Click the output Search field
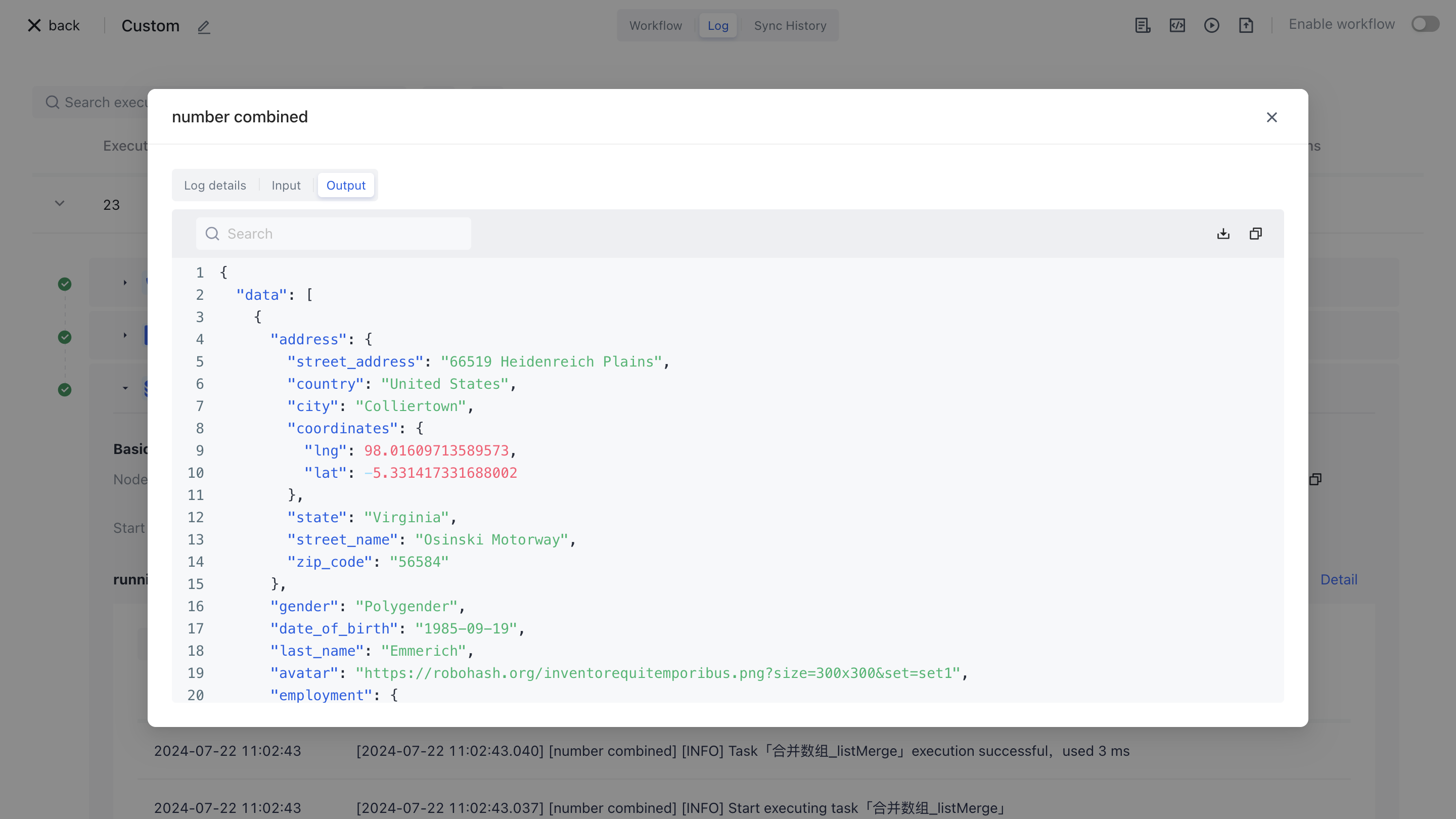This screenshot has height=819, width=1456. point(334,234)
